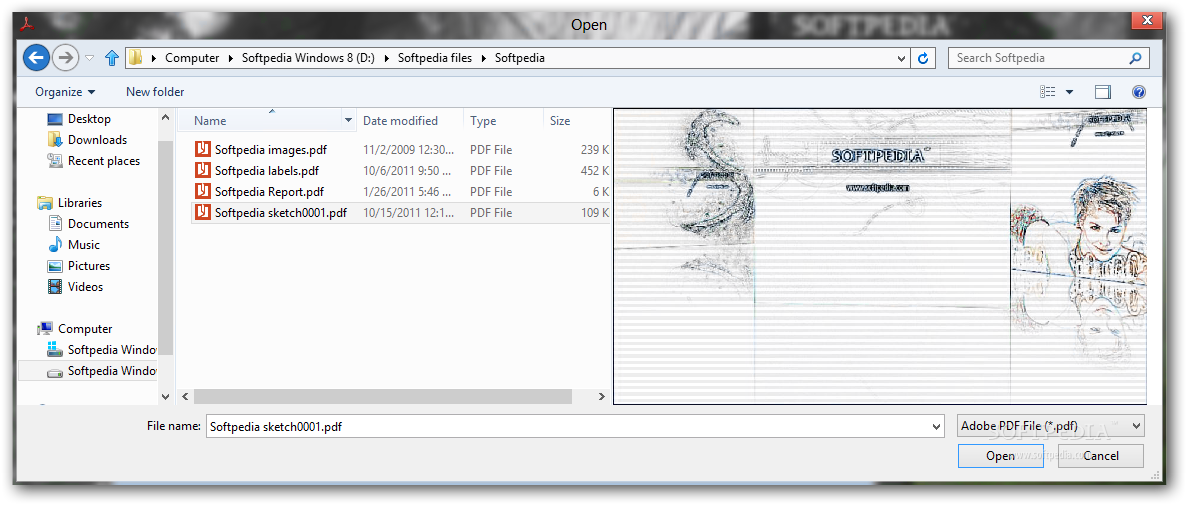Click the Back navigation arrow

pyautogui.click(x=36, y=58)
